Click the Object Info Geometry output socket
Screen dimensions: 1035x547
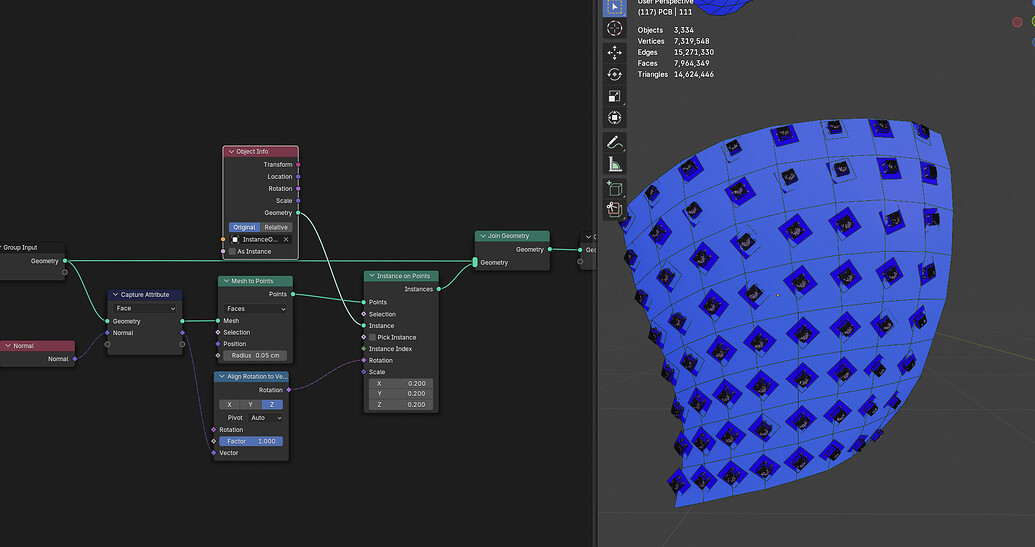point(298,212)
